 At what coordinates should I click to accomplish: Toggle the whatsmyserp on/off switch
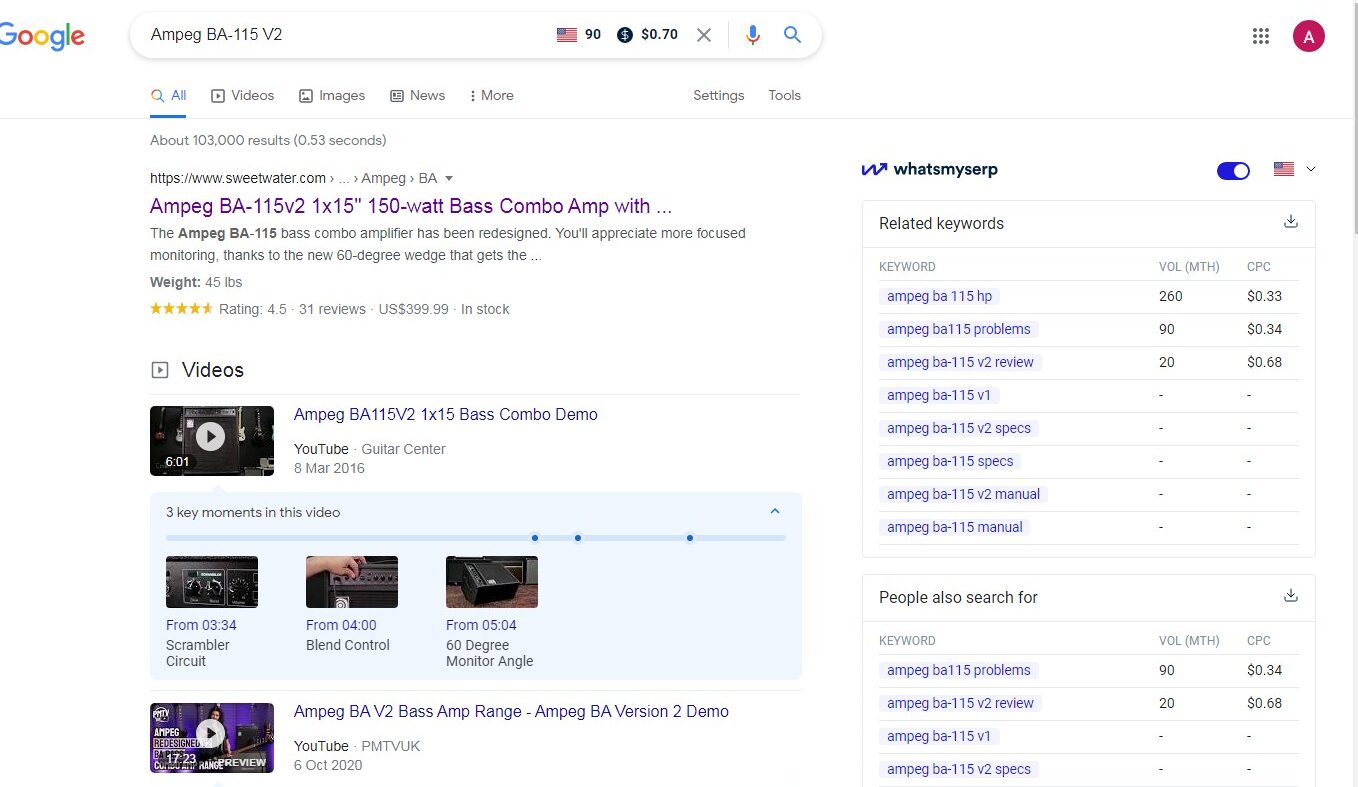(x=1233, y=170)
